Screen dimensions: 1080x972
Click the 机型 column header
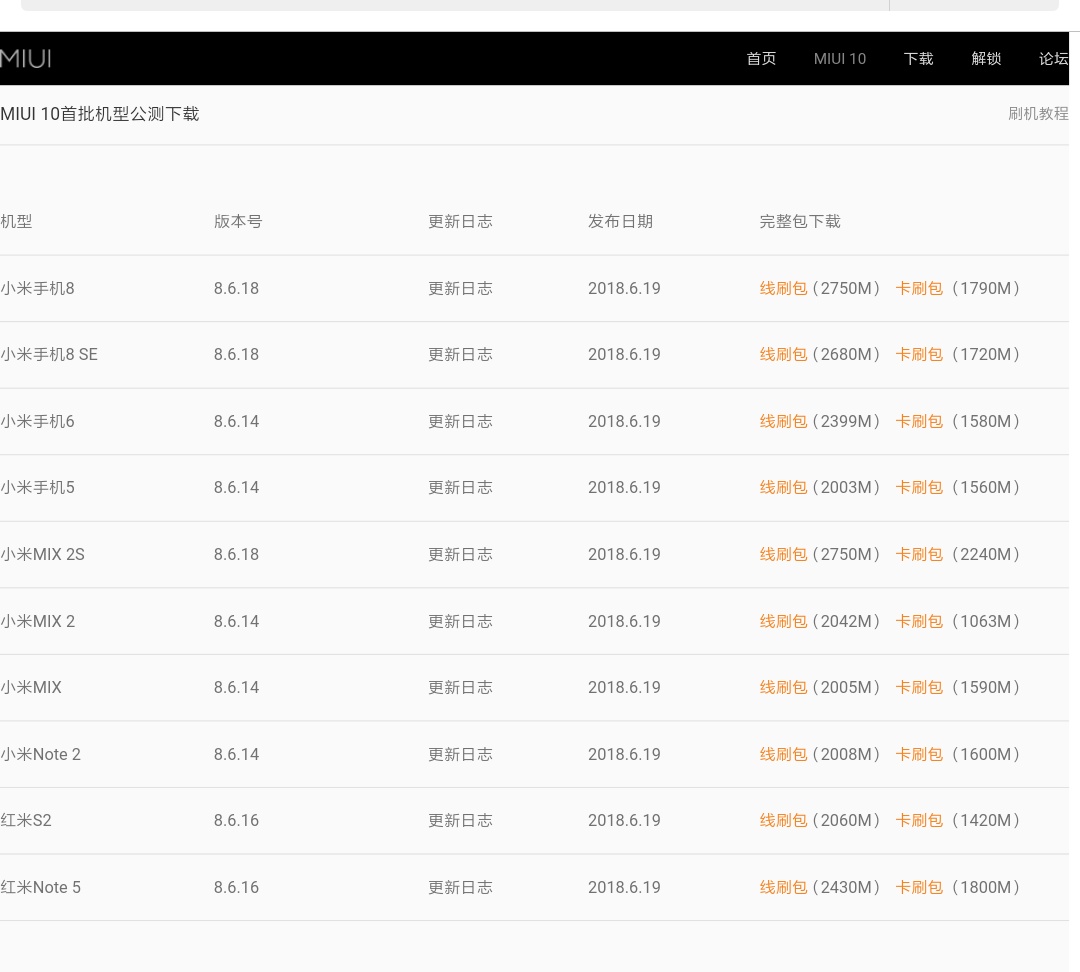pyautogui.click(x=17, y=221)
